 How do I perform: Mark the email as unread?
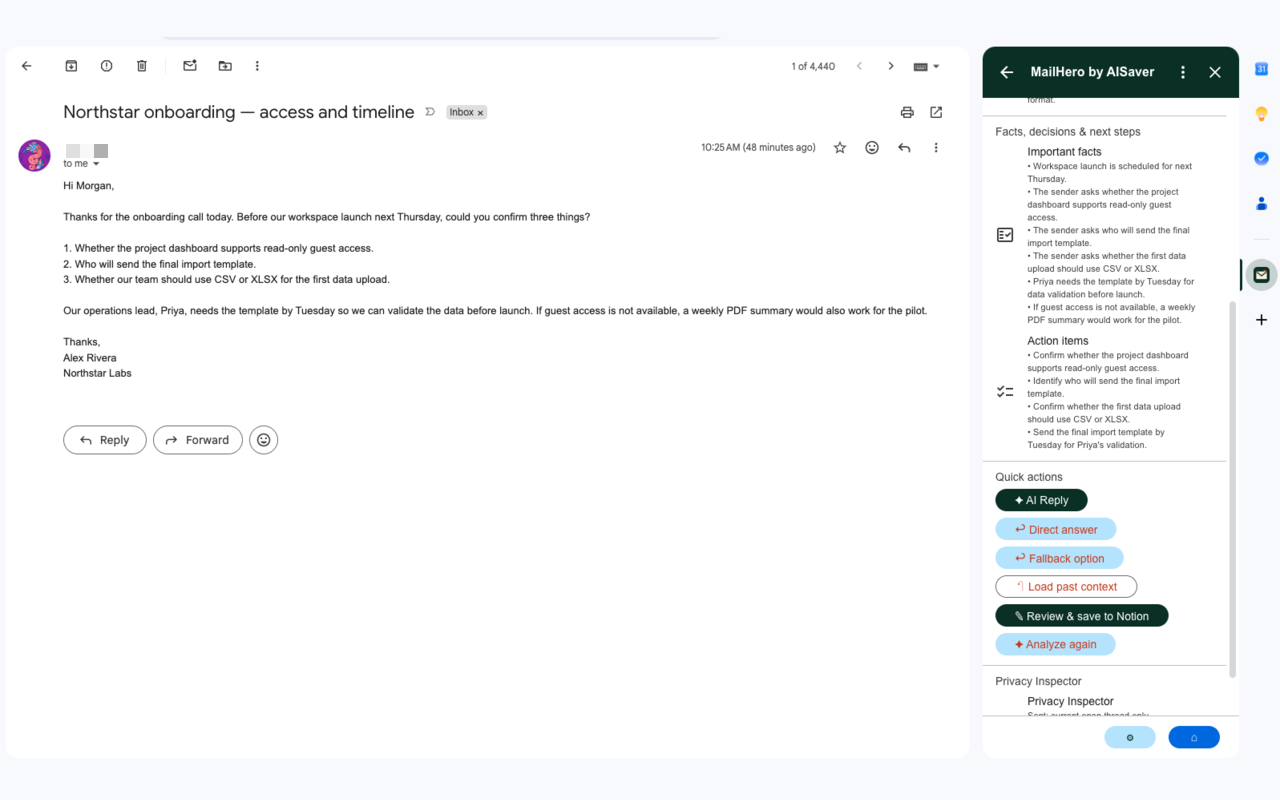[x=190, y=66]
